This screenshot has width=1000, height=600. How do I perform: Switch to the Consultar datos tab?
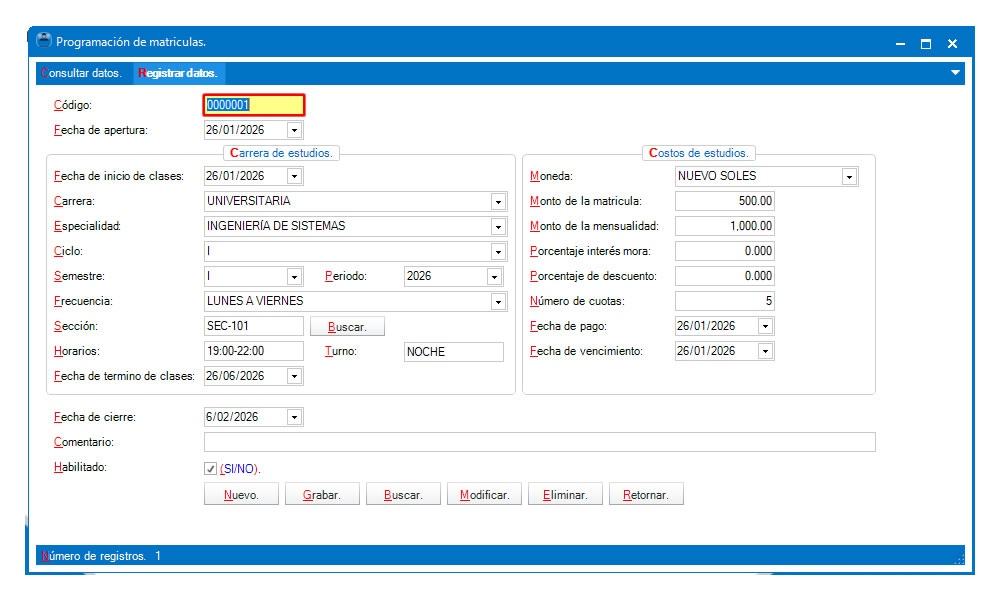[81, 73]
